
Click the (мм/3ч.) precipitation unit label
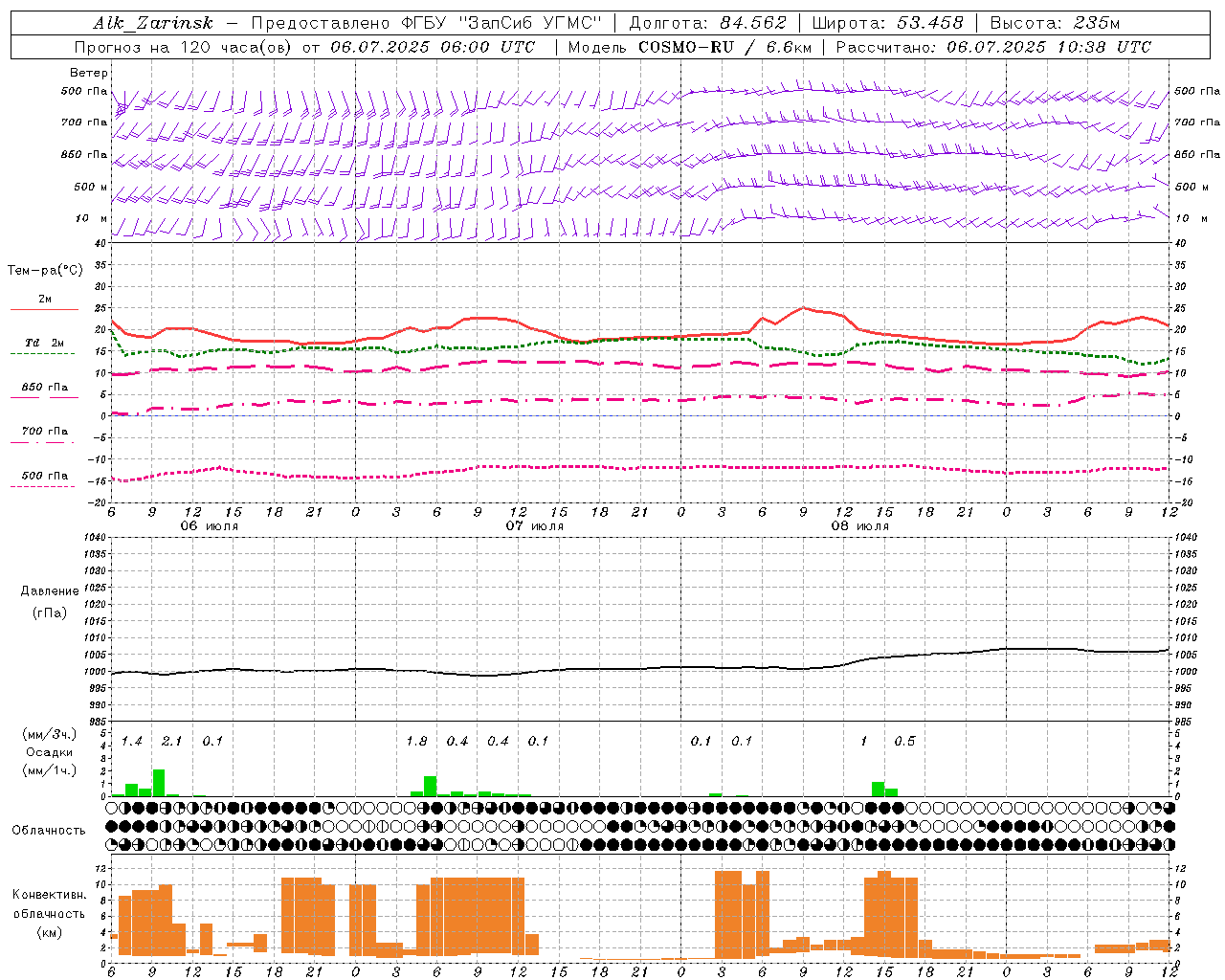pyautogui.click(x=49, y=734)
